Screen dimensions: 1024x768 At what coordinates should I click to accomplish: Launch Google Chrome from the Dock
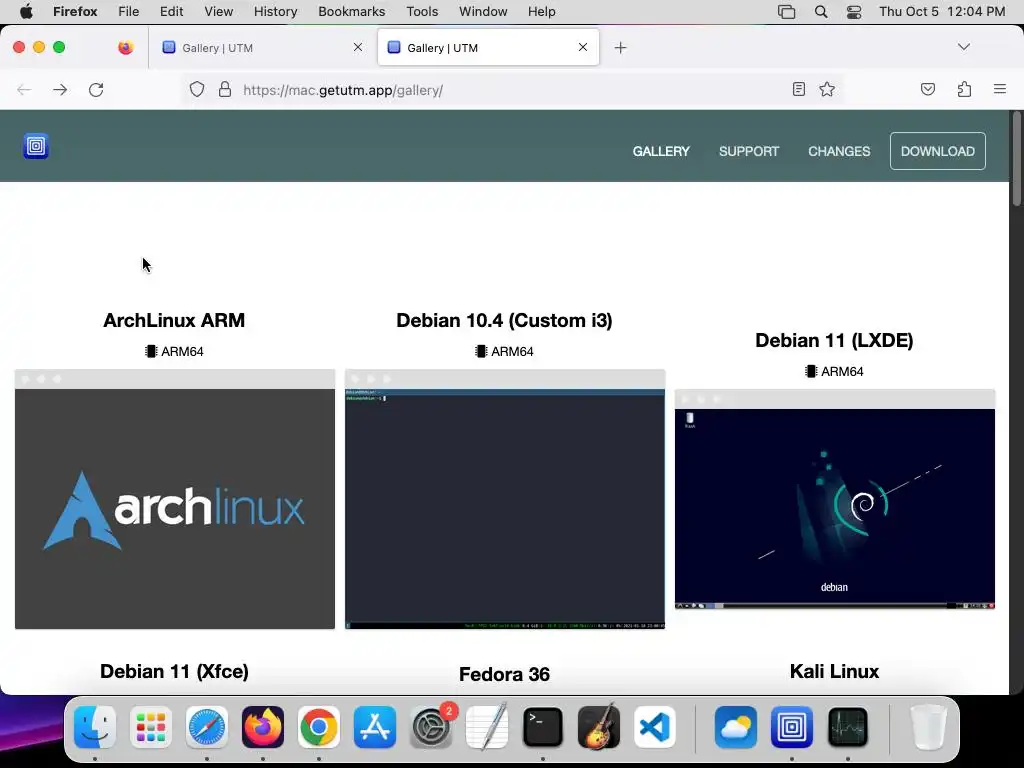click(x=319, y=727)
